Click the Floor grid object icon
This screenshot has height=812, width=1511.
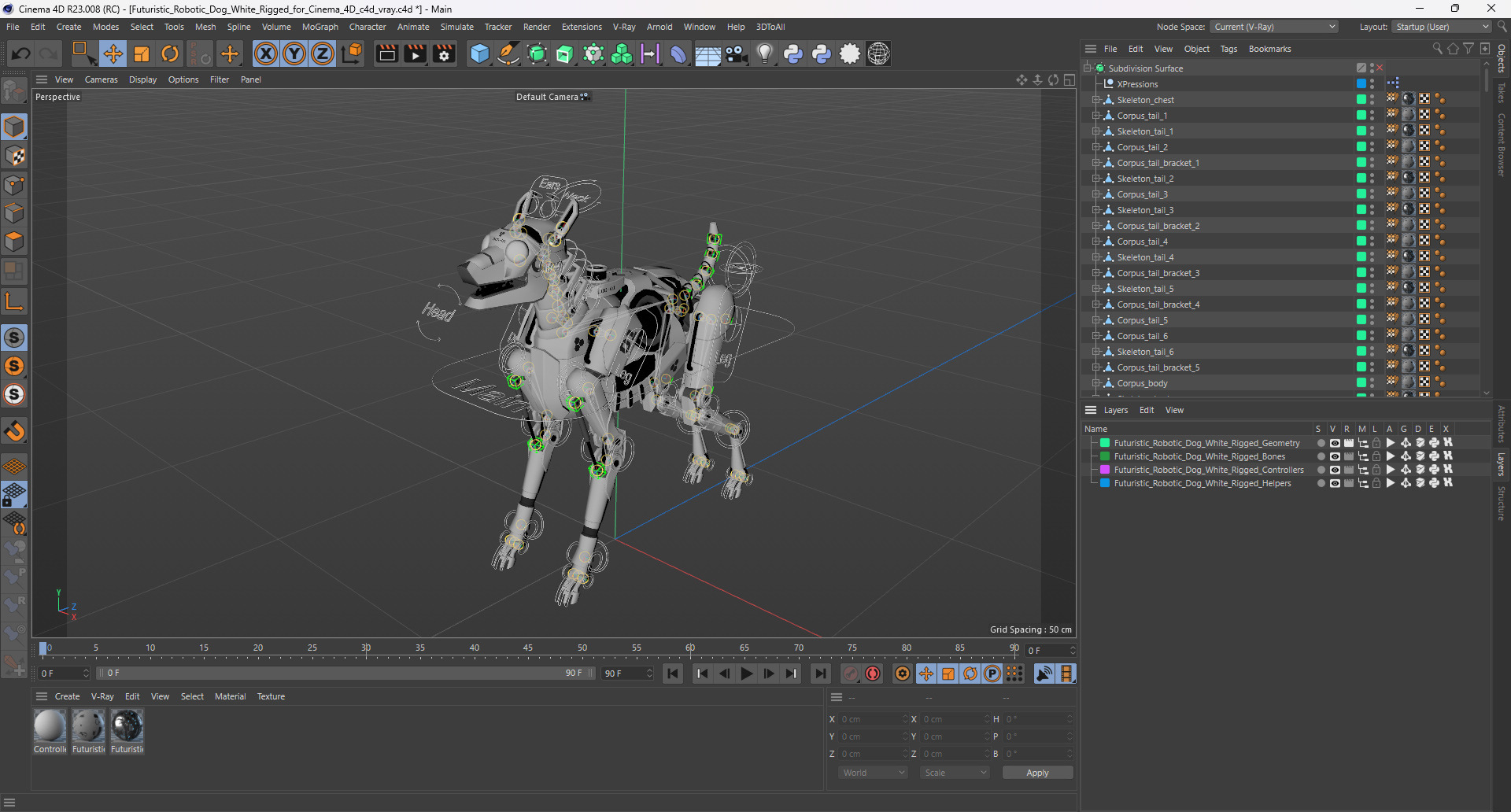707,54
